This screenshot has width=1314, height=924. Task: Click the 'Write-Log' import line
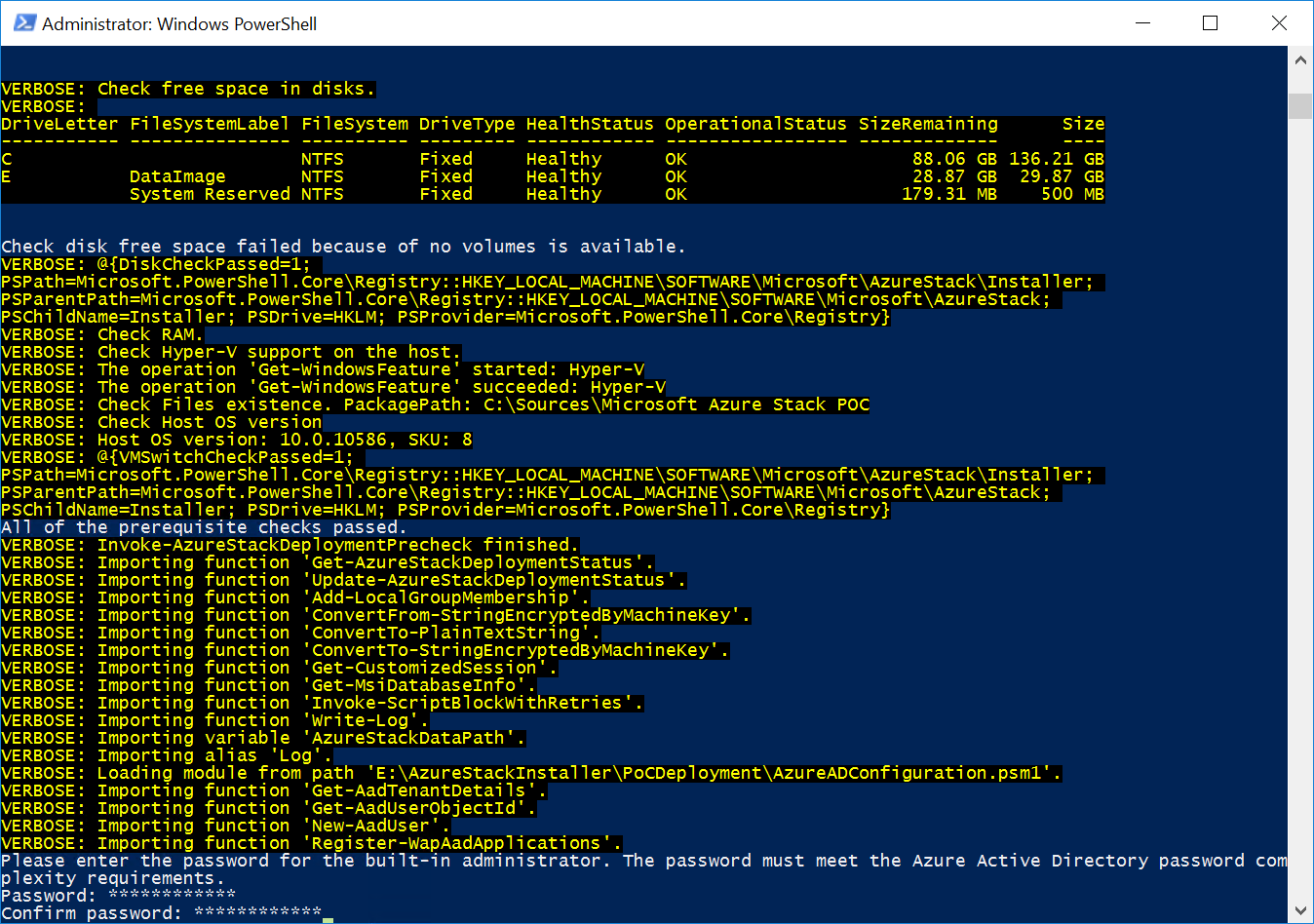pos(215,720)
